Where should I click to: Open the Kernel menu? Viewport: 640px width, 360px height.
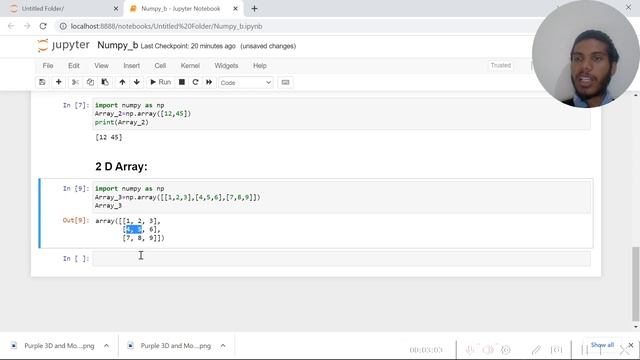190,66
